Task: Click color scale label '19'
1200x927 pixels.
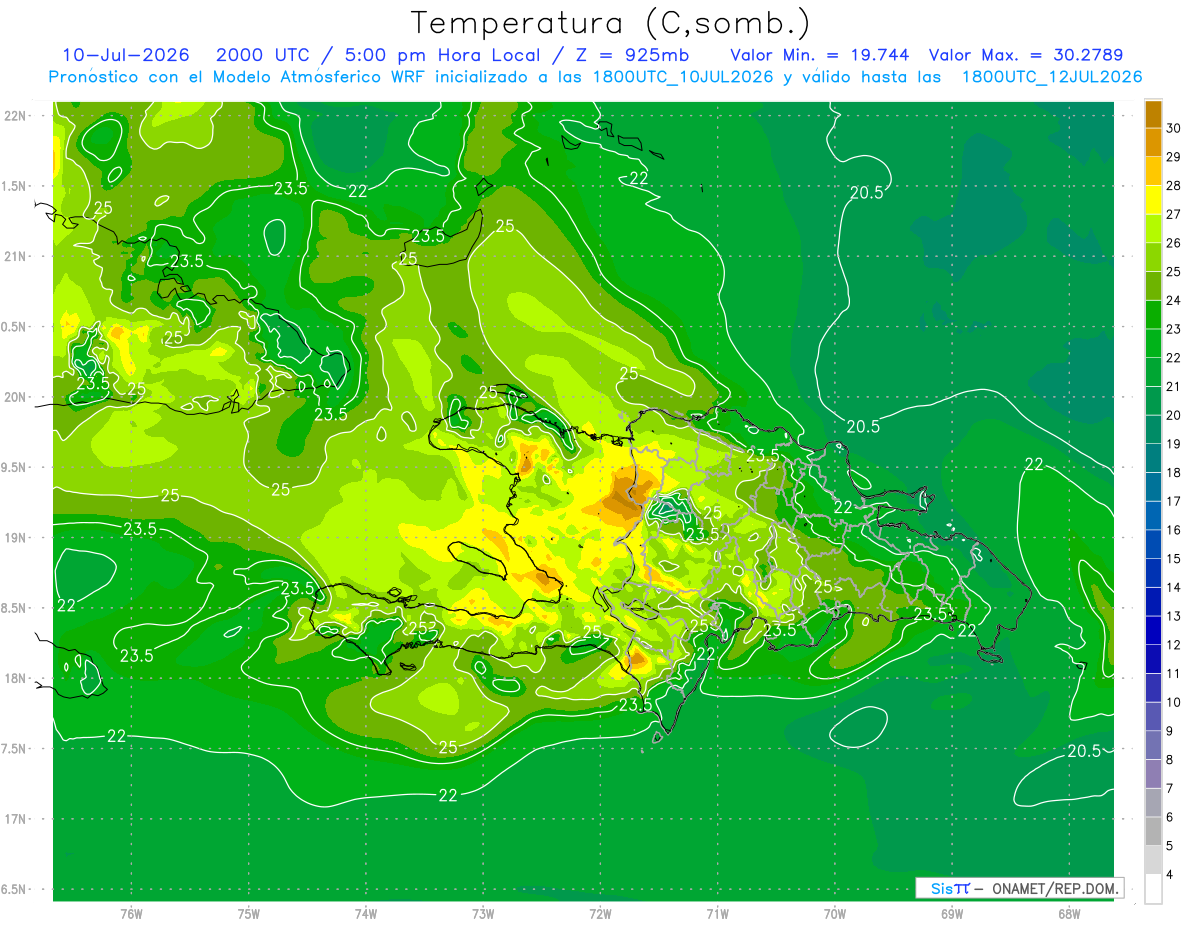Action: click(1174, 444)
